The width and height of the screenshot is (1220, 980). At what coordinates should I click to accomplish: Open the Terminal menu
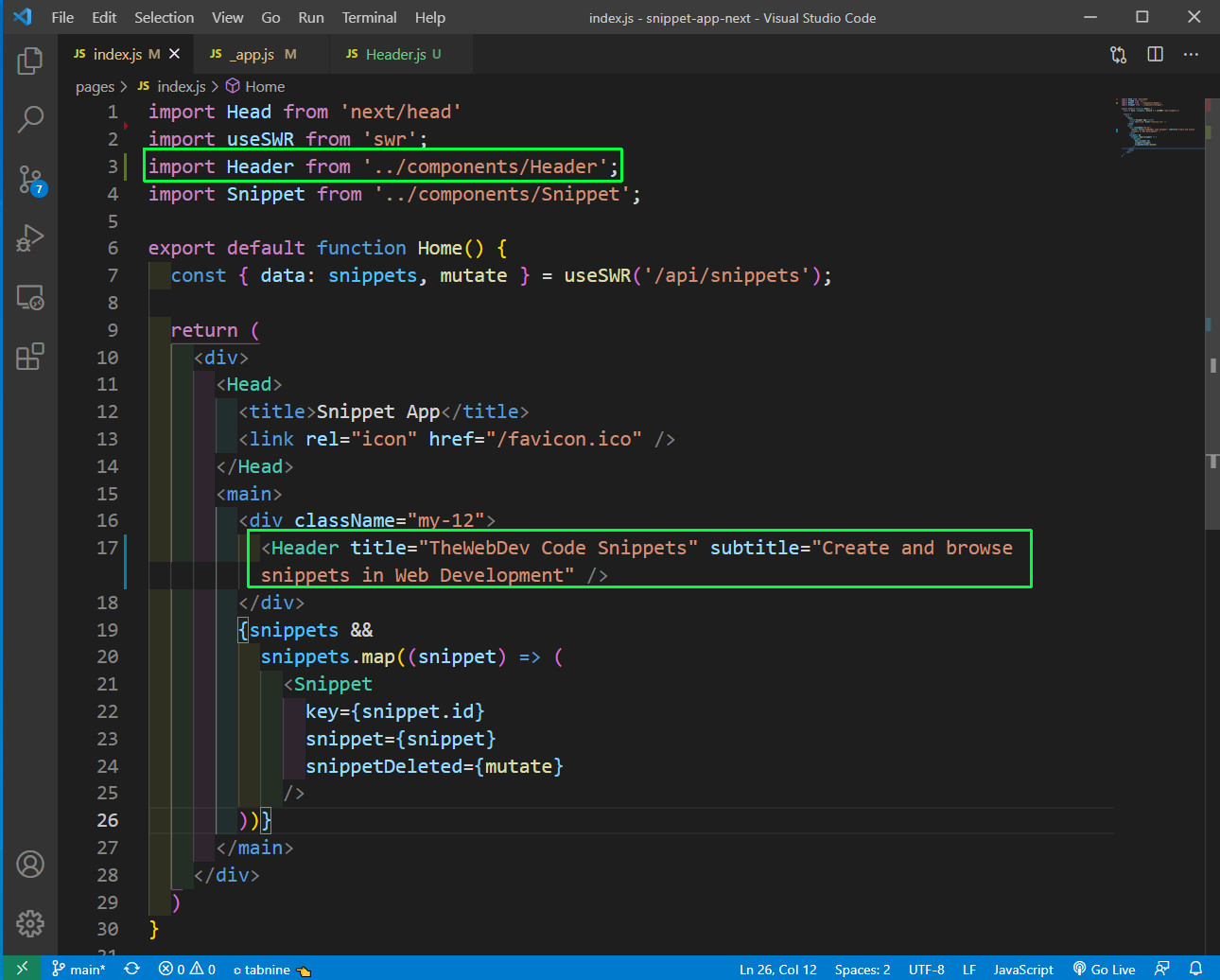coord(369,17)
